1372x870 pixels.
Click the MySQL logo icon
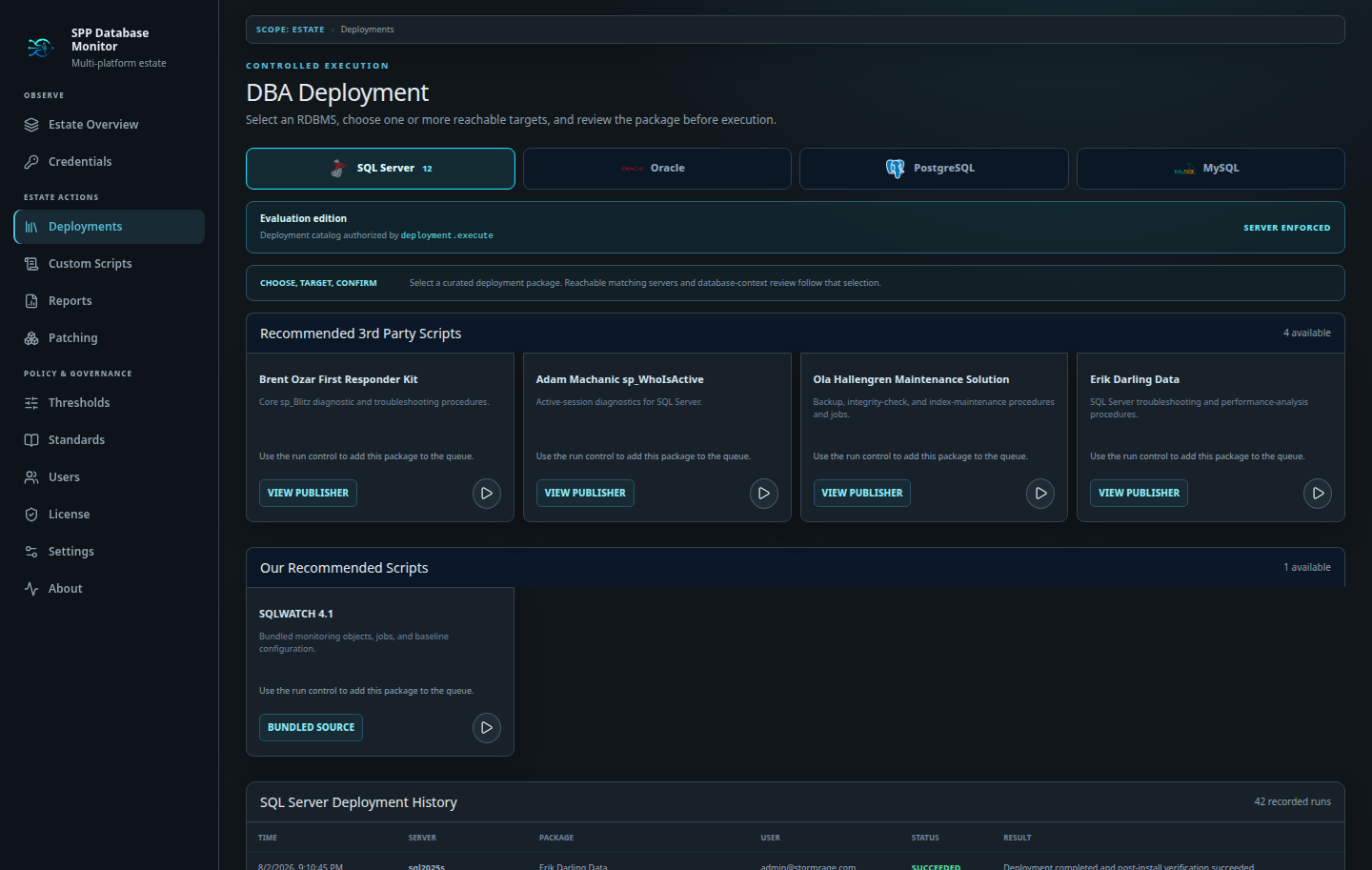1185,171
